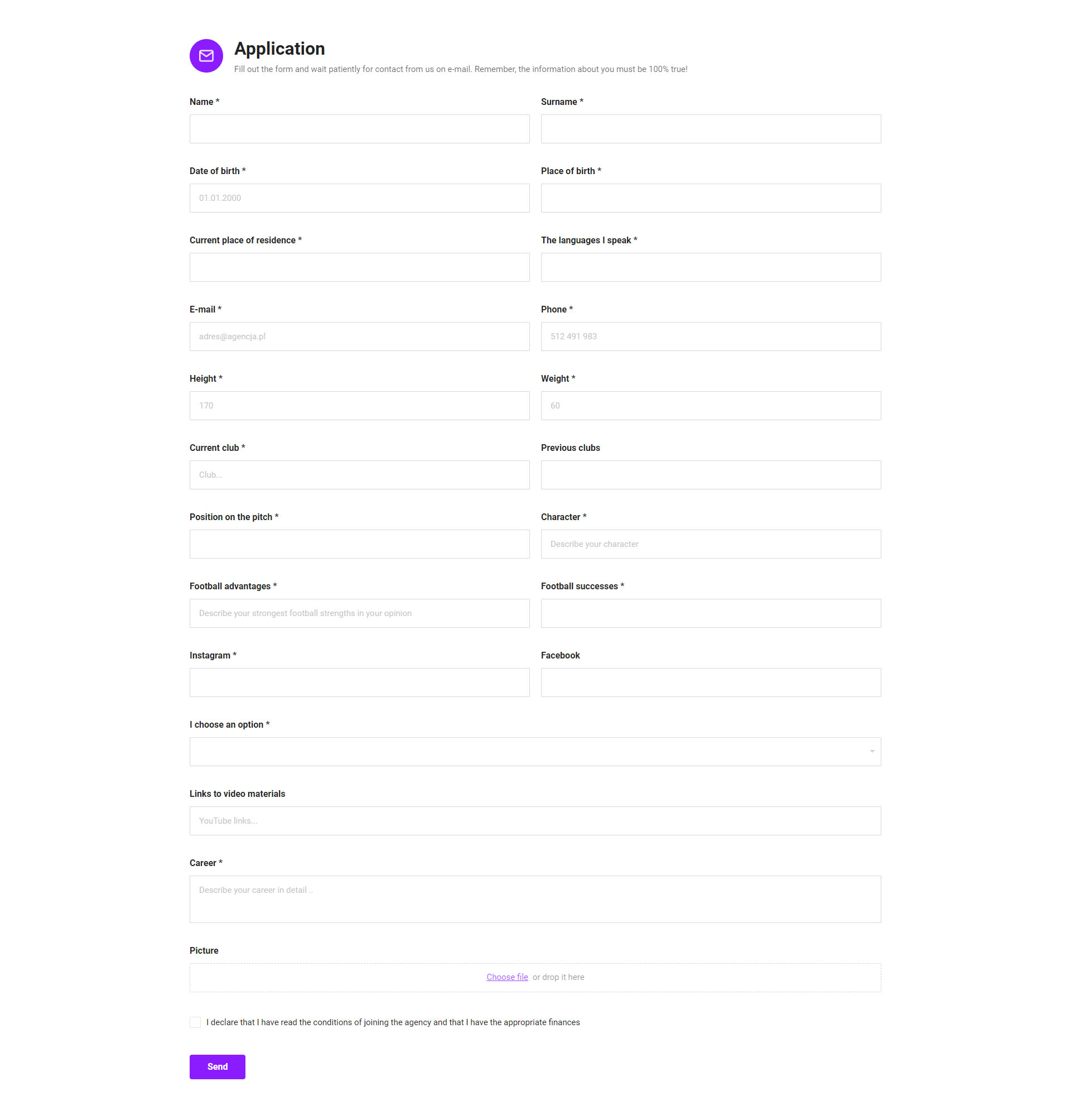Select the Links to video materials field
The width and height of the screenshot is (1071, 1120).
pos(535,821)
